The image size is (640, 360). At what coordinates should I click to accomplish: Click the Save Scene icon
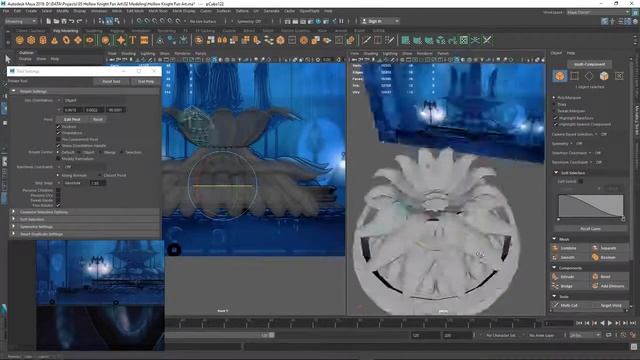coord(64,21)
